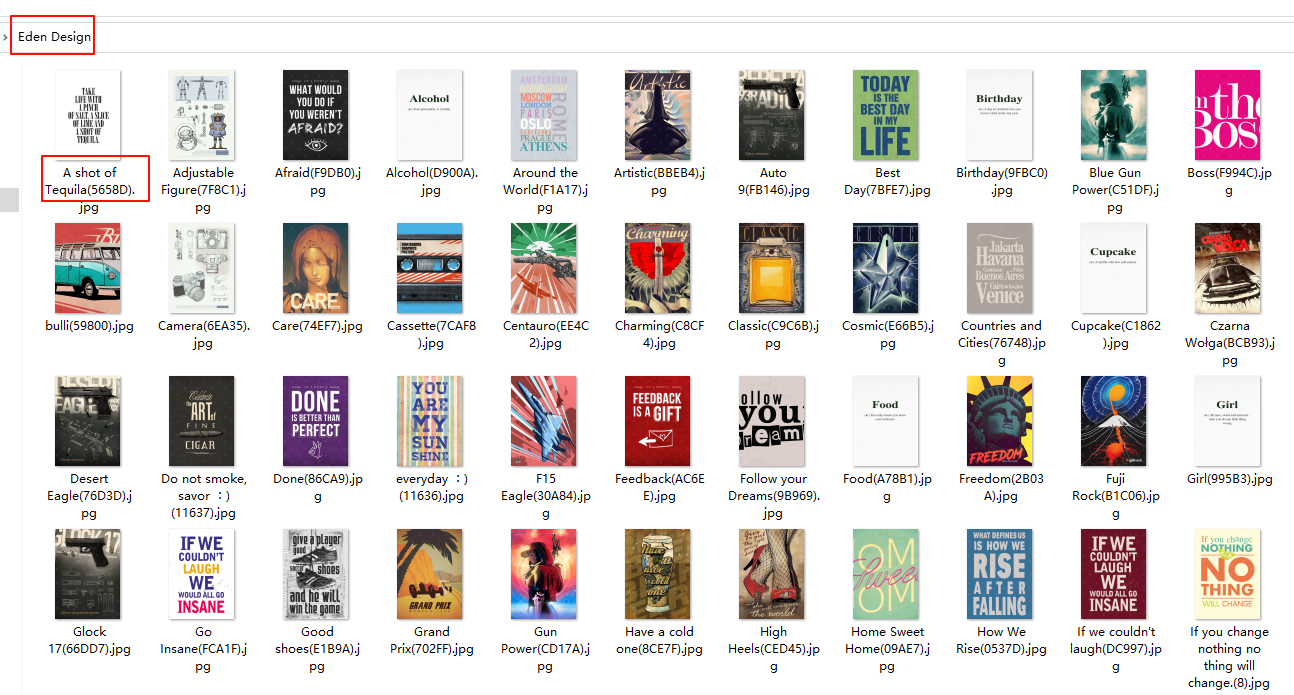This screenshot has width=1294, height=695.
Task: Click the Eden Design breadcrumb folder
Action: pos(54,37)
